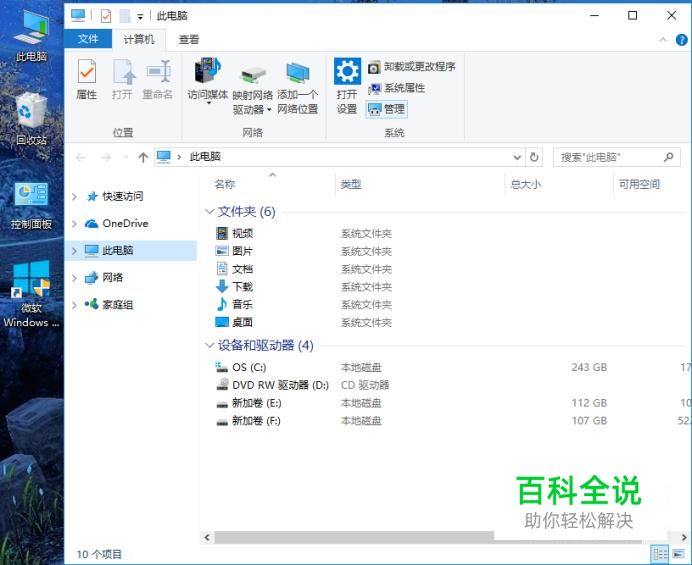Screen dimensions: 692x565
Task: Collapse the 文件夹 (6) group
Action: point(210,211)
